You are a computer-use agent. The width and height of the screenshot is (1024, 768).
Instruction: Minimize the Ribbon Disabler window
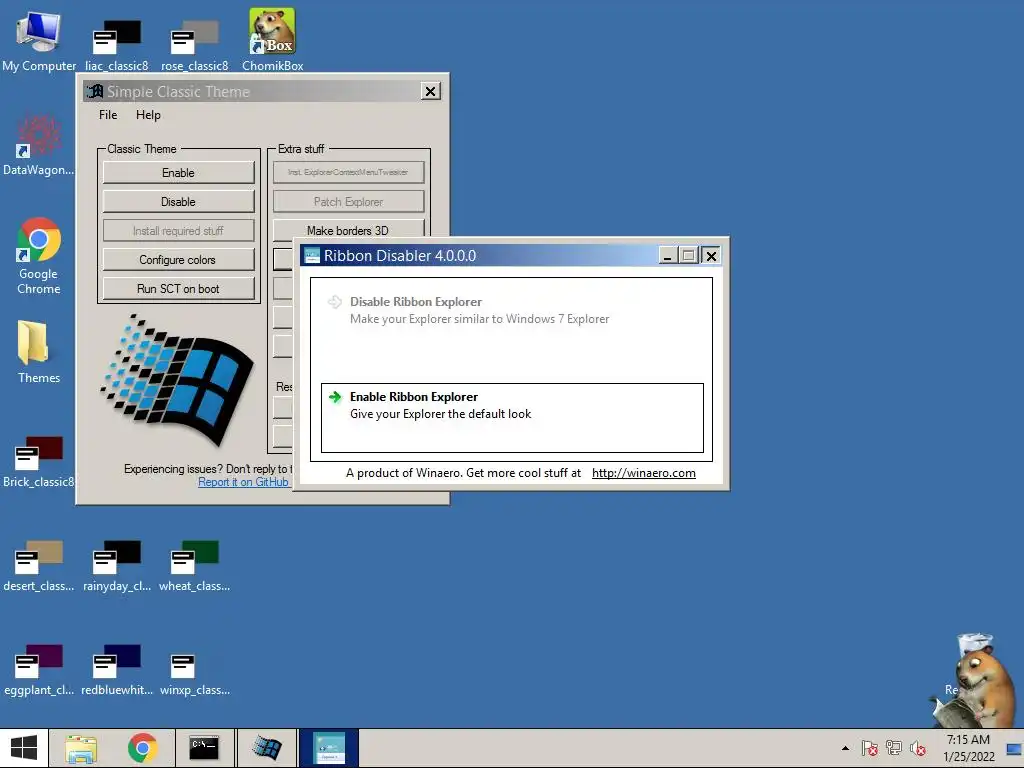point(667,255)
